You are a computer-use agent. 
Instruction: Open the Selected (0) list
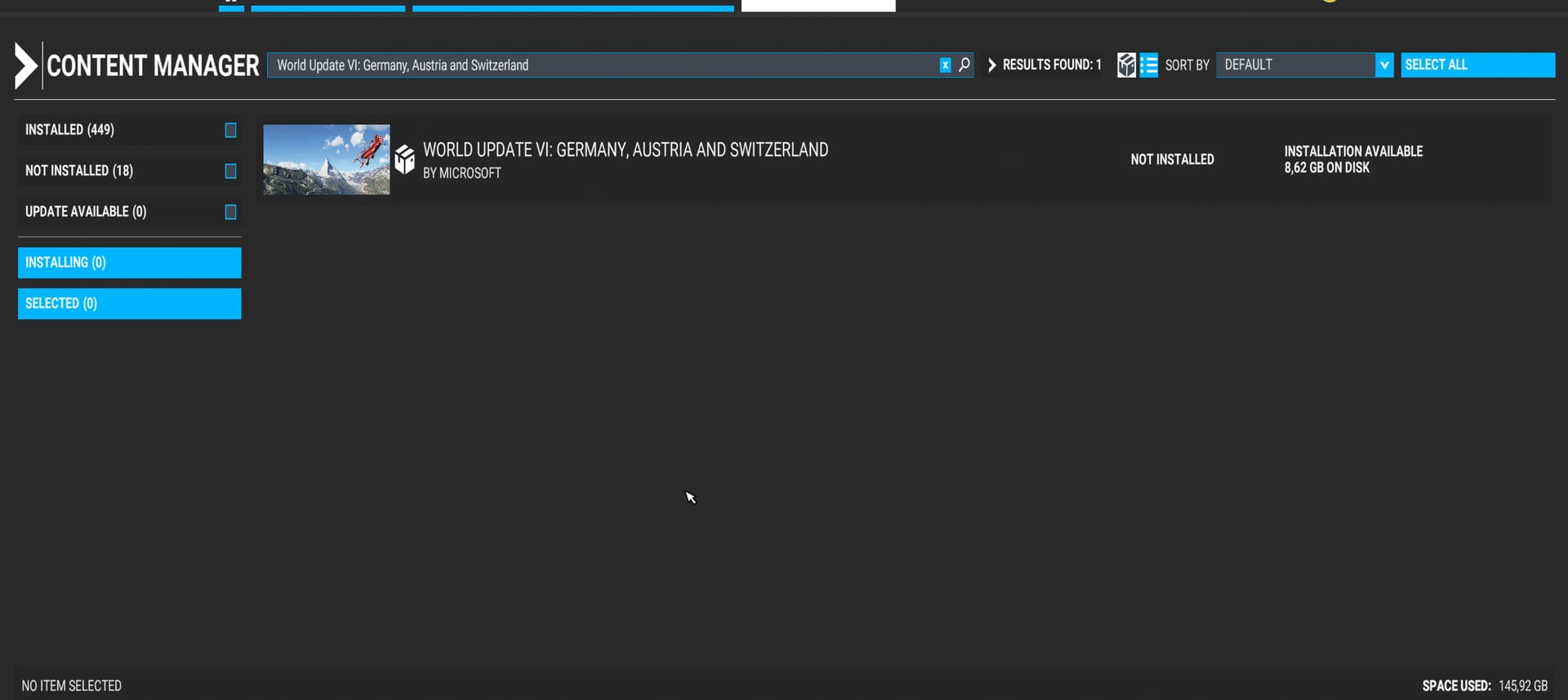tap(129, 304)
